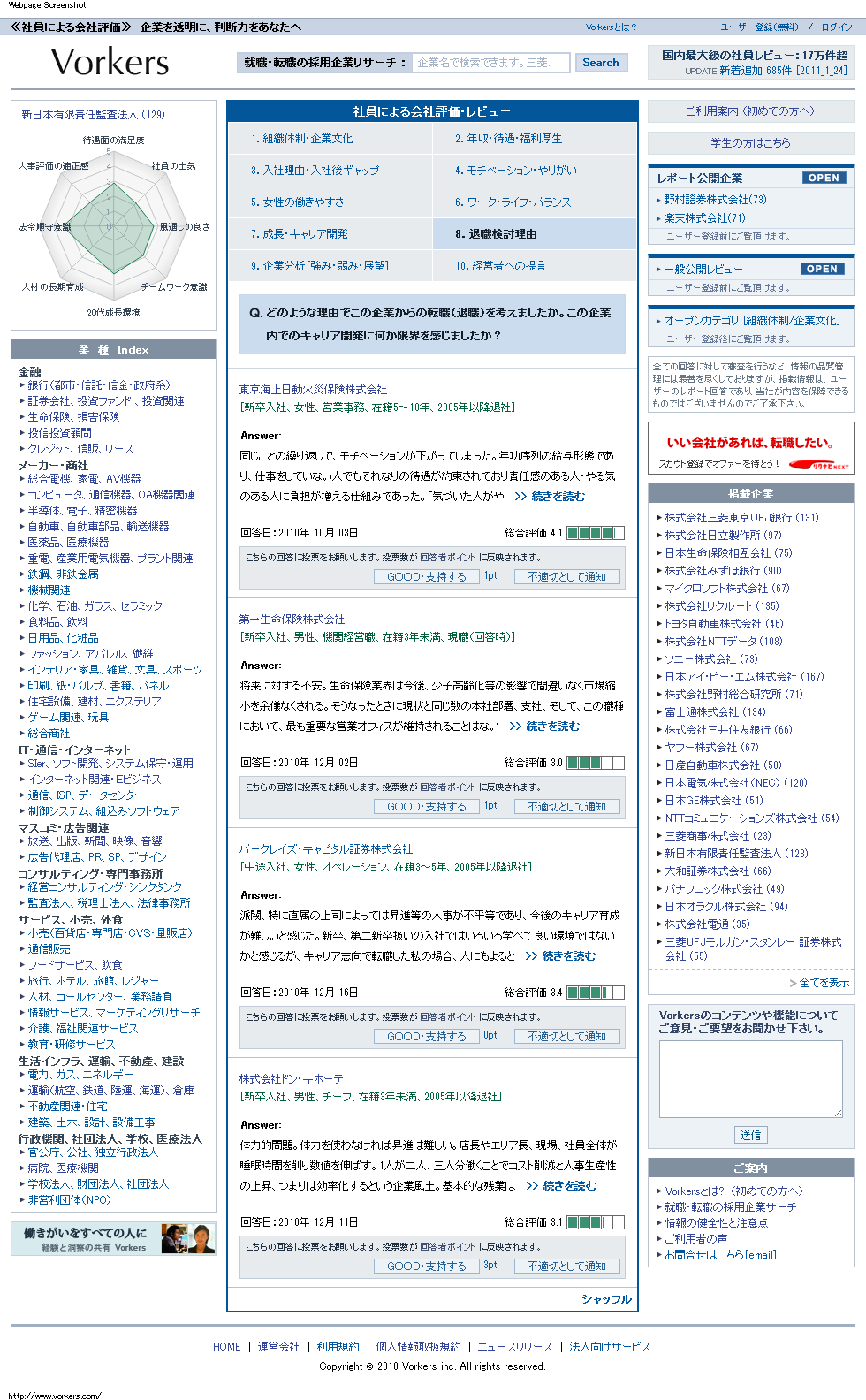
Task: Open 野村證券株式会社(73) link
Action: tap(715, 200)
